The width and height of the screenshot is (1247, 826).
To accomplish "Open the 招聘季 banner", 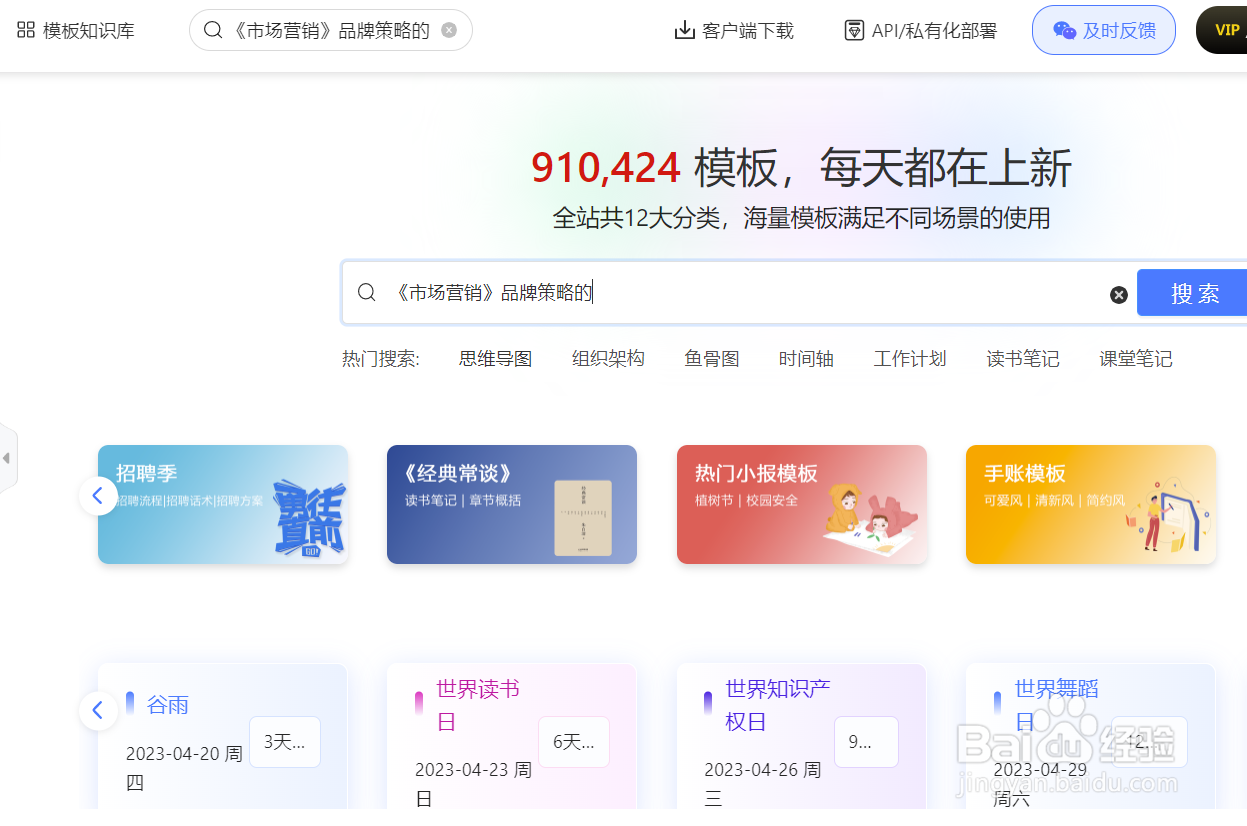I will pos(222,504).
